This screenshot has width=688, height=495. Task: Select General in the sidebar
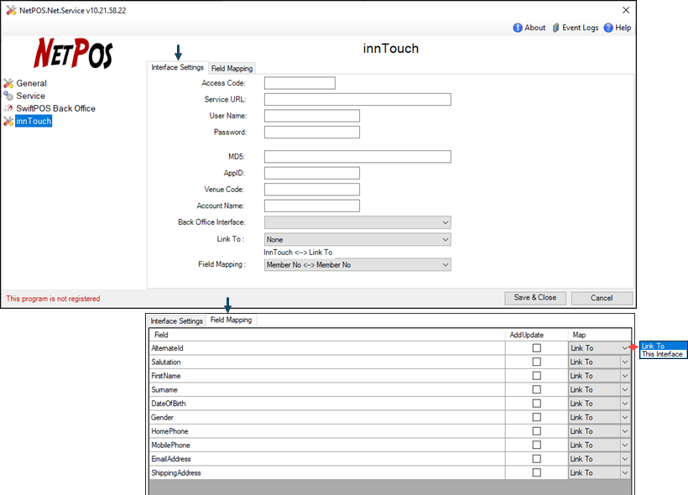point(31,83)
